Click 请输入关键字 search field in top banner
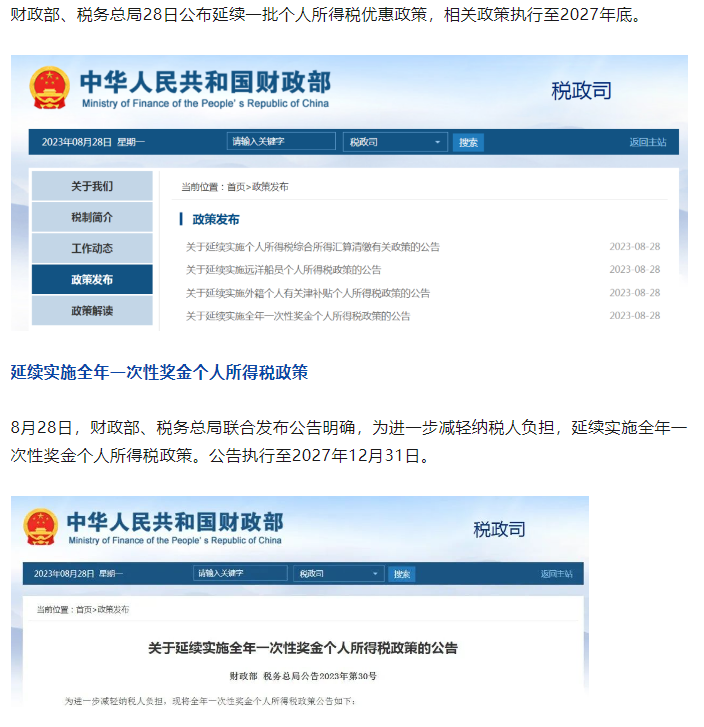This screenshot has width=704, height=727. coord(281,141)
